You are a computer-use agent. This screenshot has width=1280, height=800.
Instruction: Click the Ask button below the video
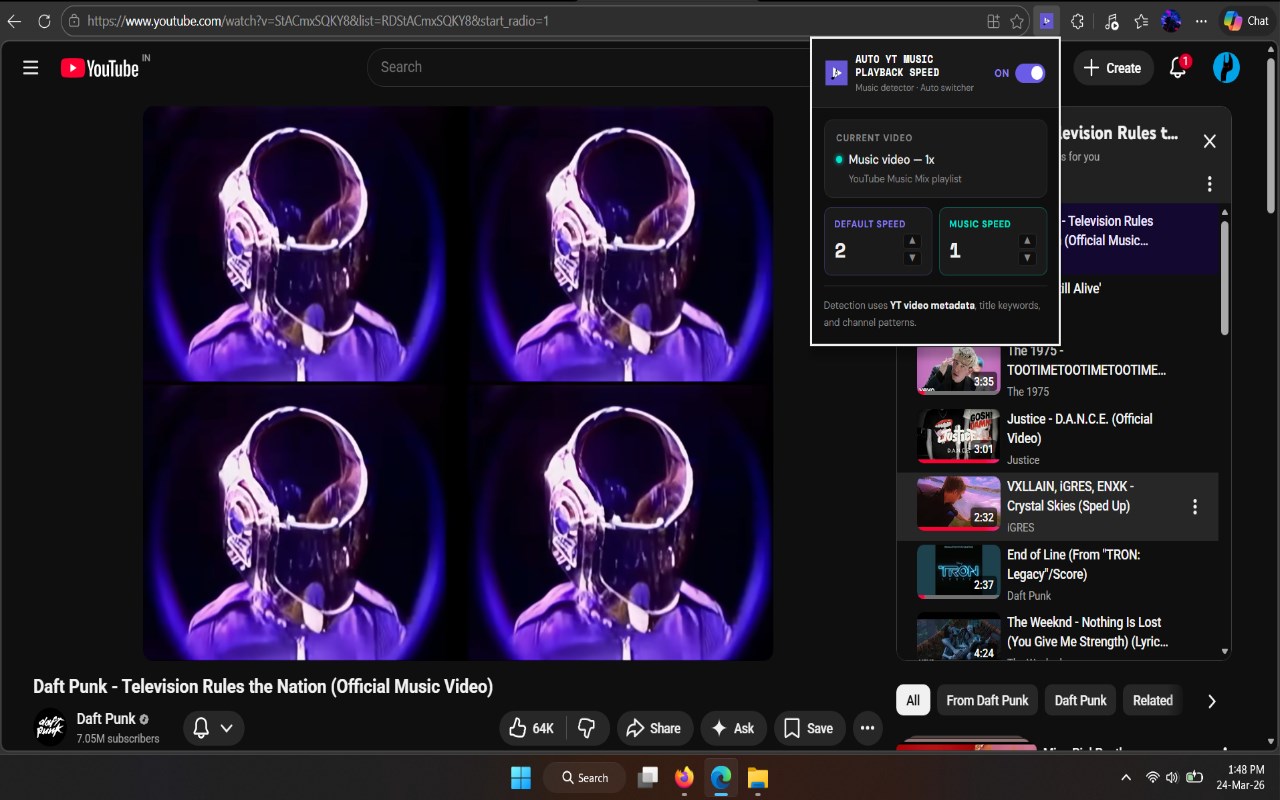733,728
